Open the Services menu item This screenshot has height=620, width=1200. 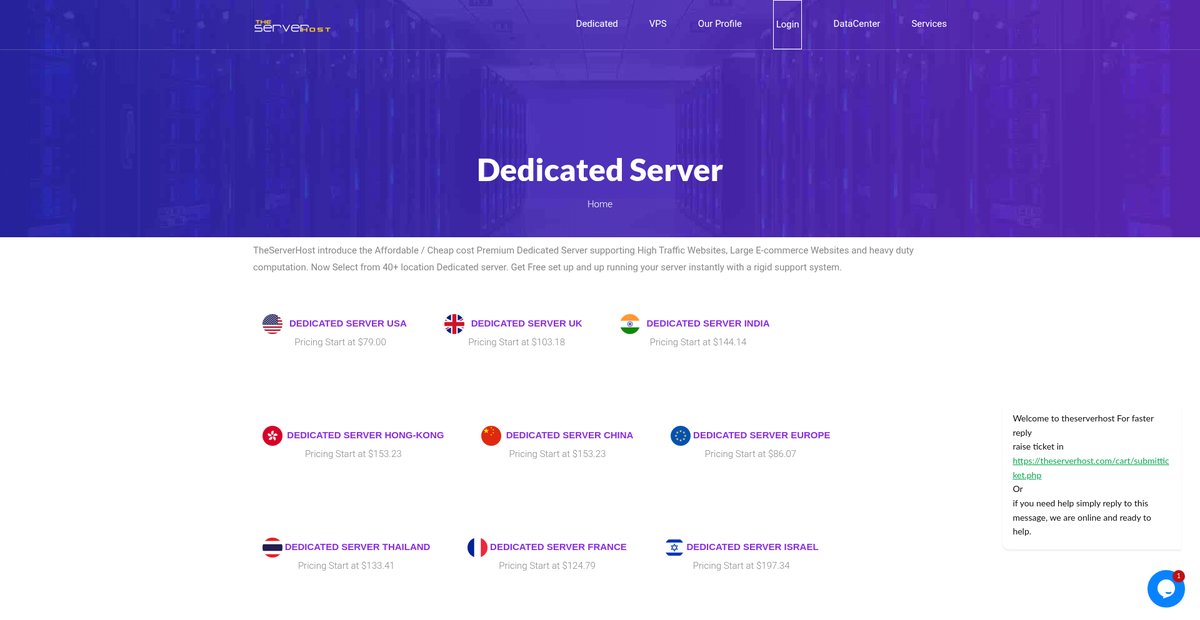[x=929, y=24]
